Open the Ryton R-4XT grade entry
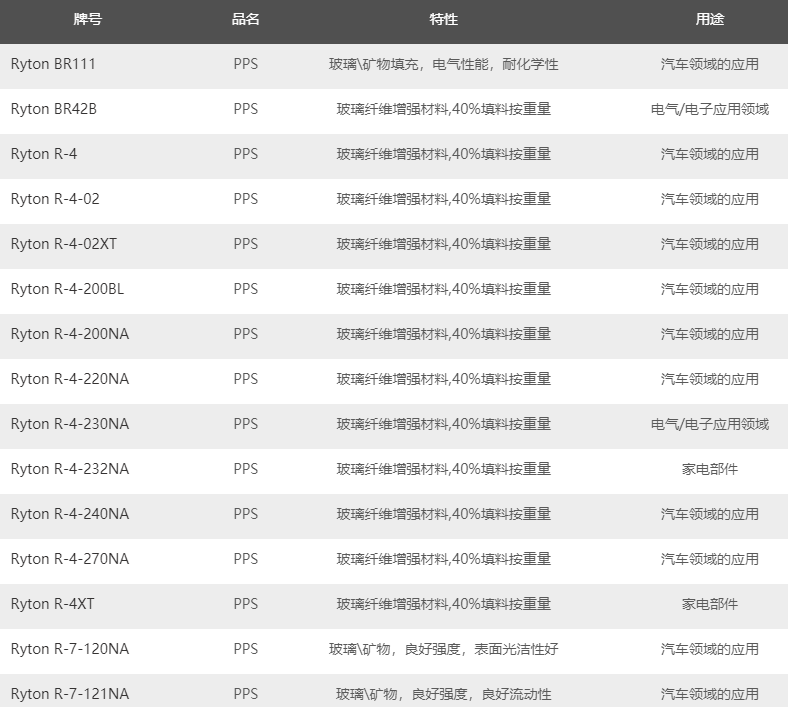Viewport: 788px width, 707px height. [52, 604]
